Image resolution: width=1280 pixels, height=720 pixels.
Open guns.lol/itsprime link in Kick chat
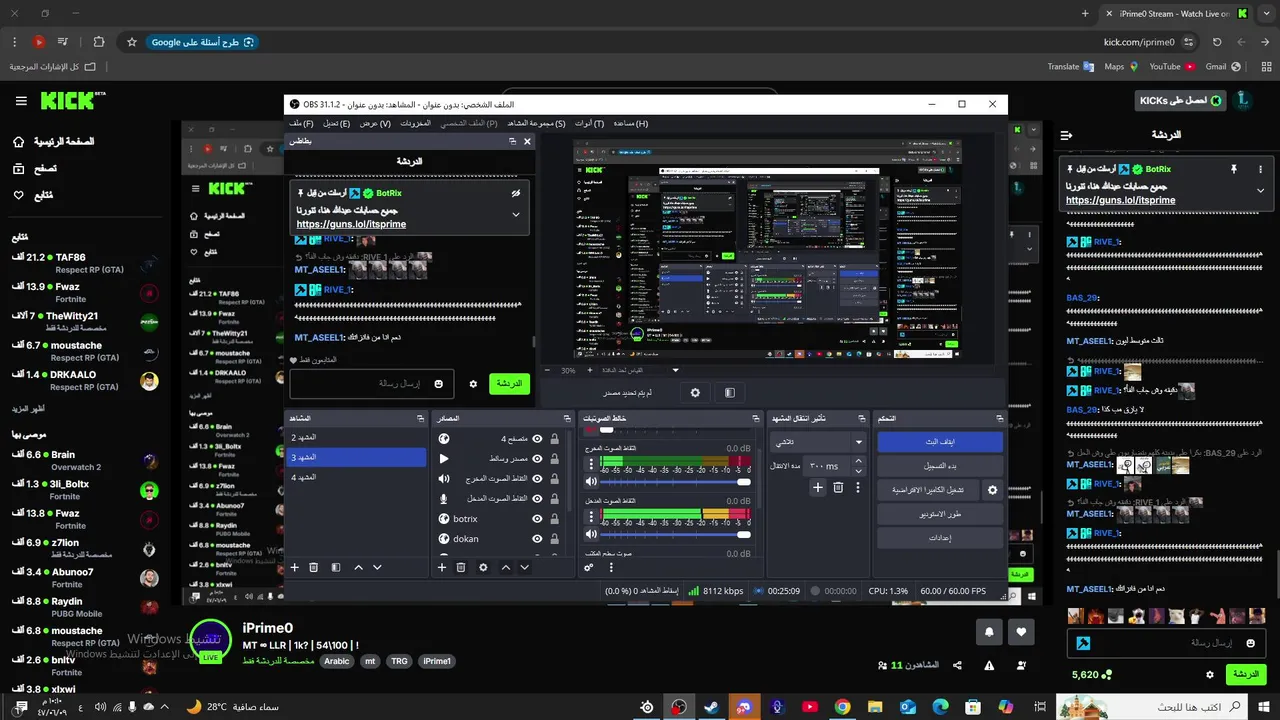(1120, 200)
